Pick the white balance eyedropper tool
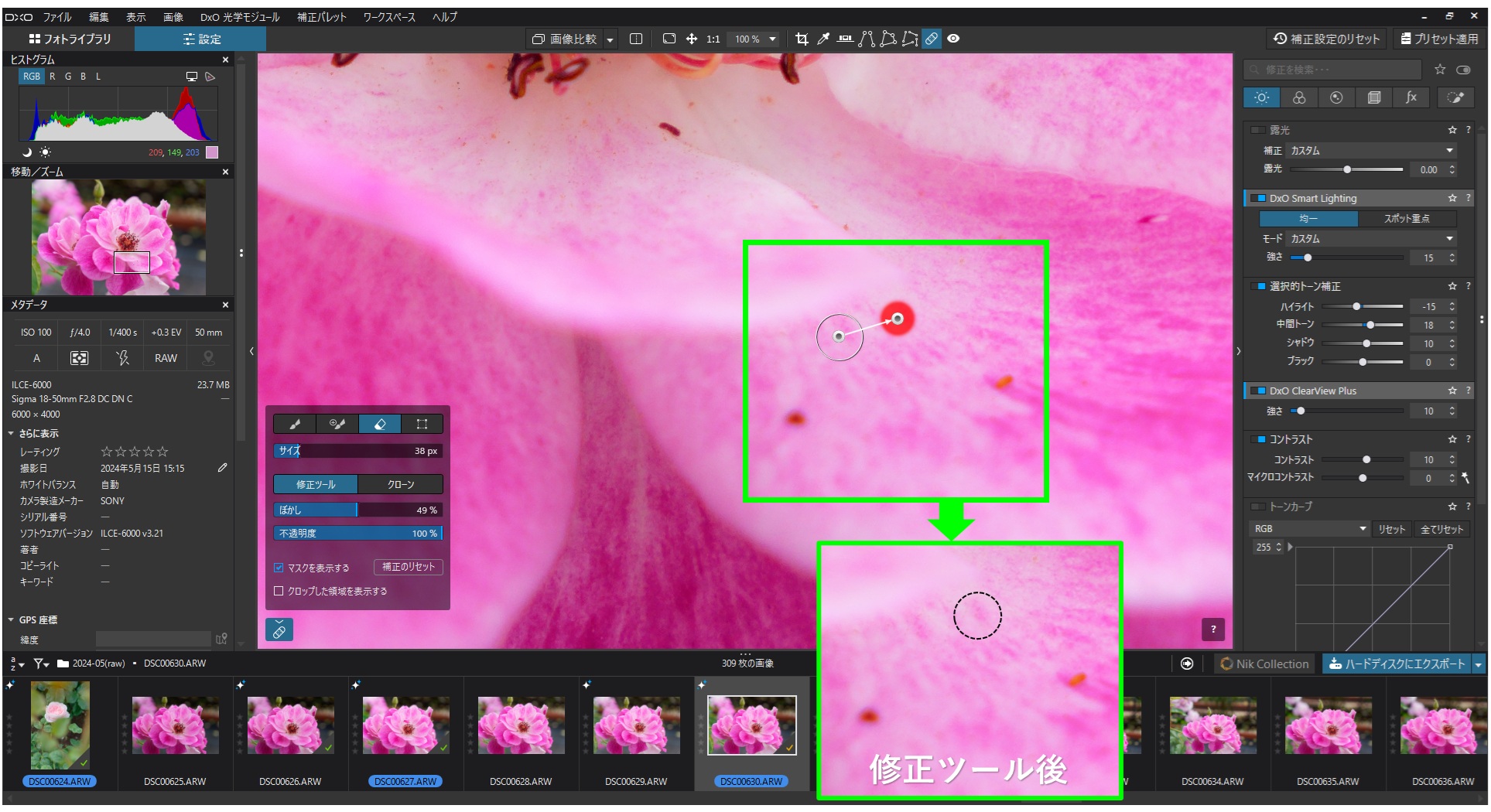1491x812 pixels. tap(823, 39)
